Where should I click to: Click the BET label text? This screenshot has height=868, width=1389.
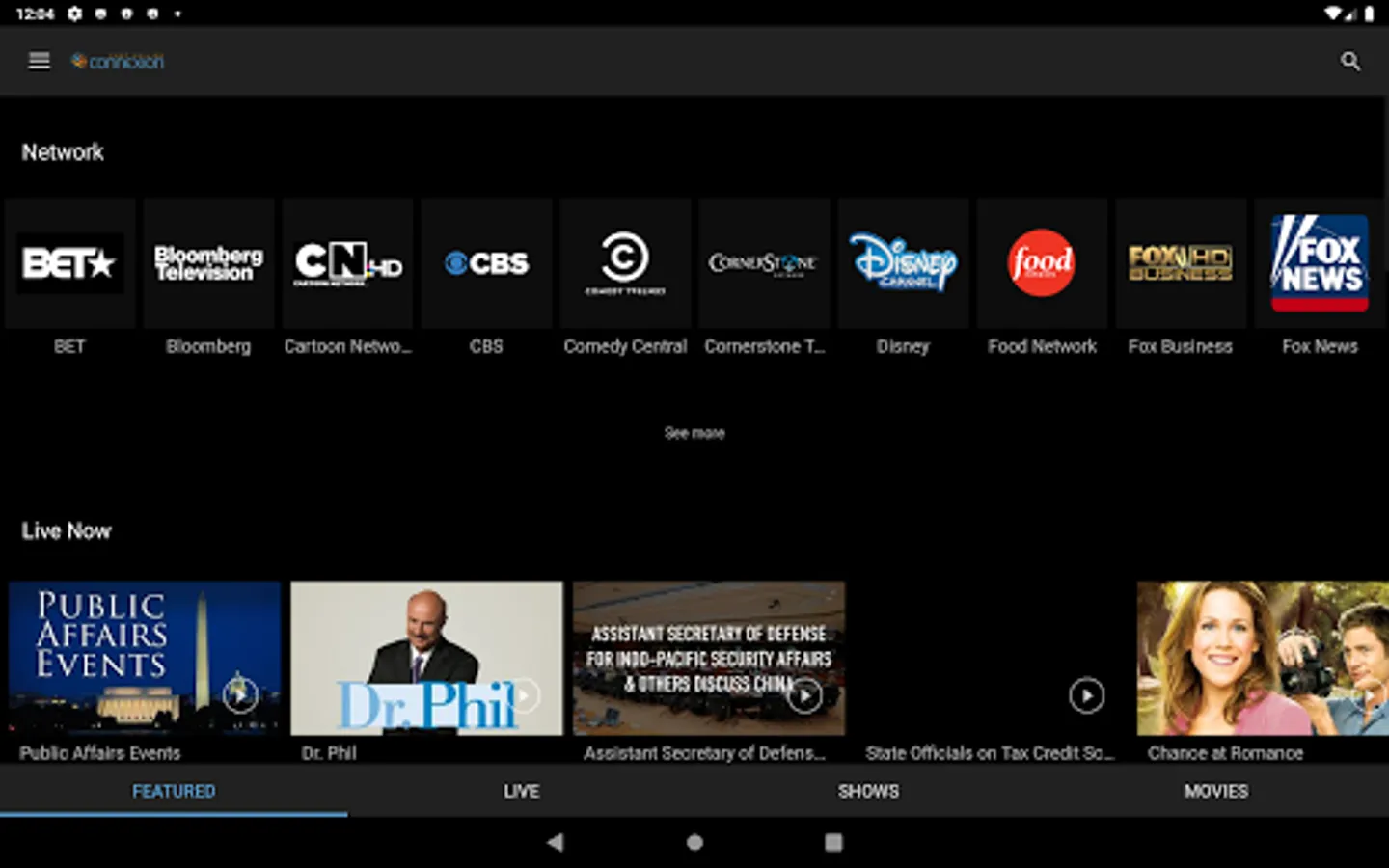point(69,346)
